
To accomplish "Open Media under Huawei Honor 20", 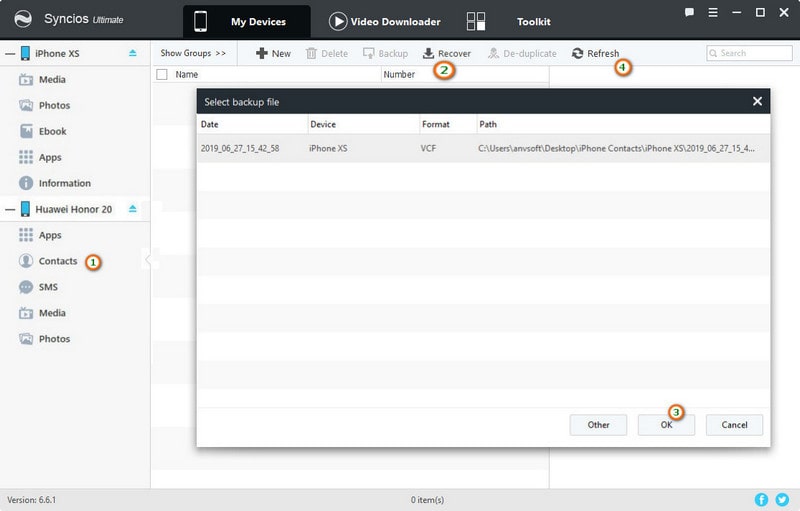I will [42, 313].
